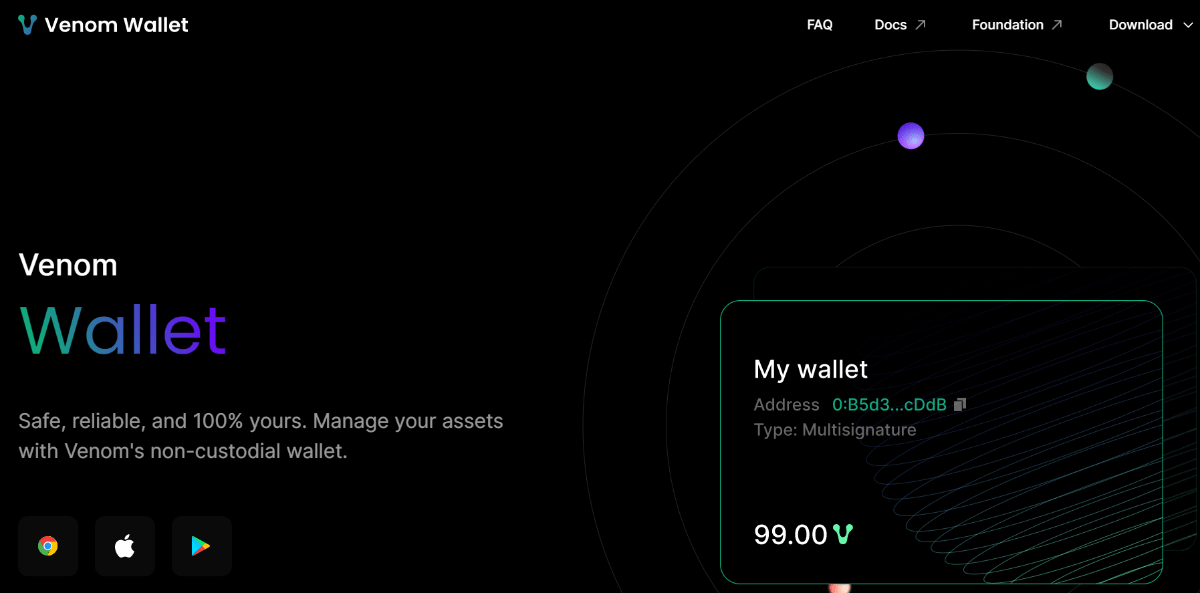Screen dimensions: 1200x593
Task: Click the My wallet card heading
Action: (811, 369)
